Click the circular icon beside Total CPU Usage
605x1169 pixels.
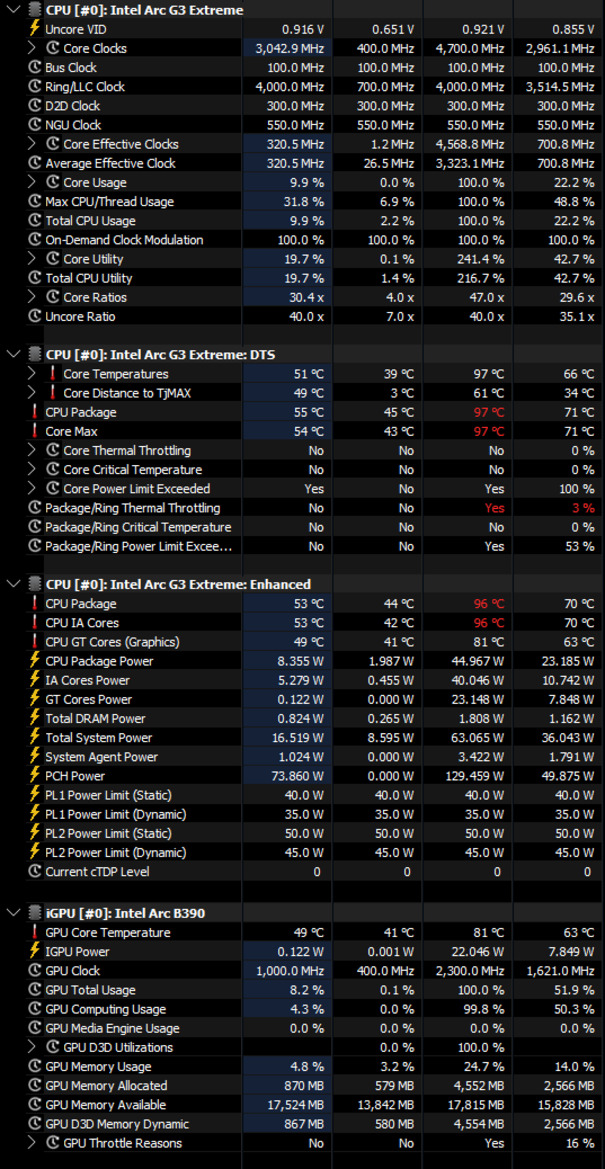34,221
